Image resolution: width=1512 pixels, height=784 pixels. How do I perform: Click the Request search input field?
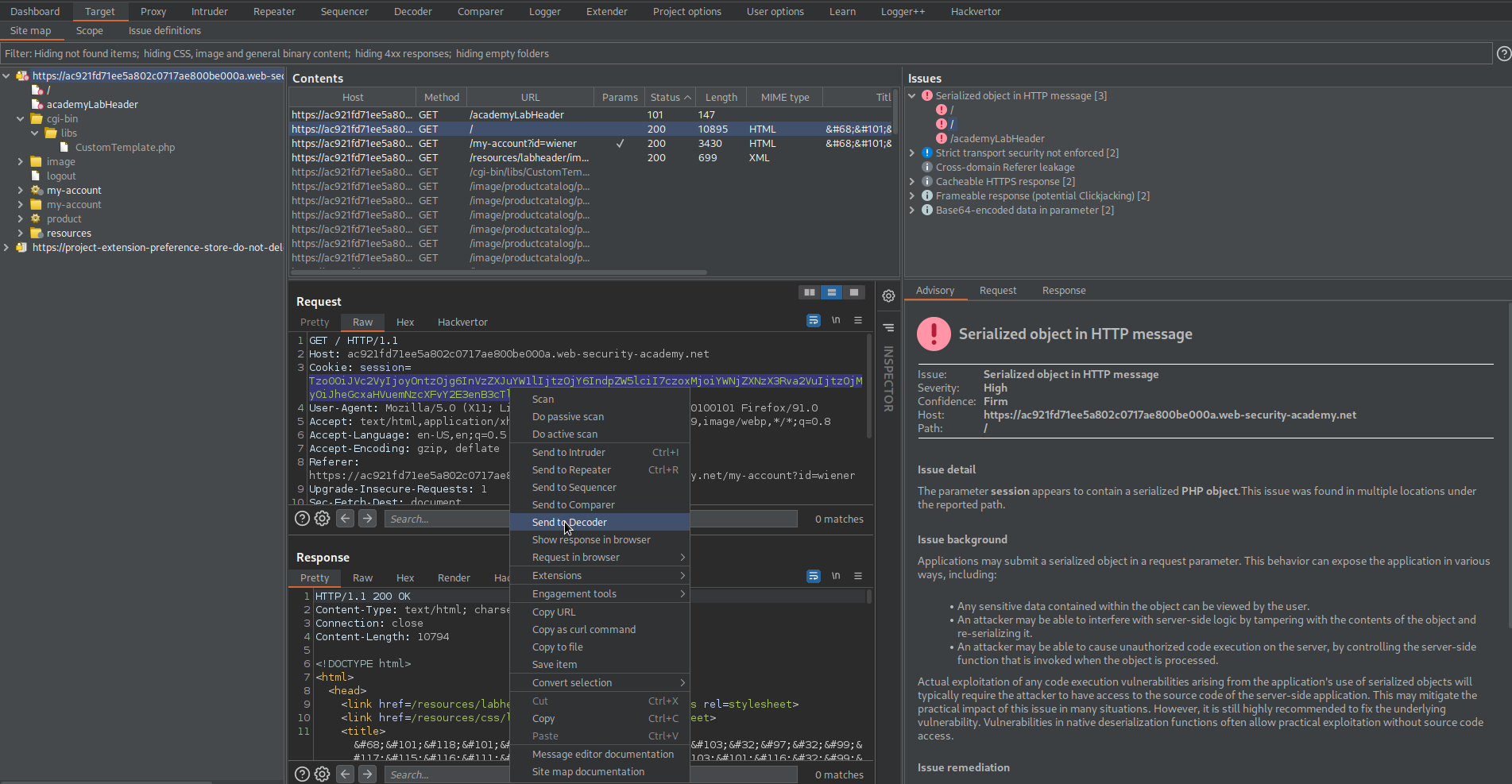click(x=591, y=519)
